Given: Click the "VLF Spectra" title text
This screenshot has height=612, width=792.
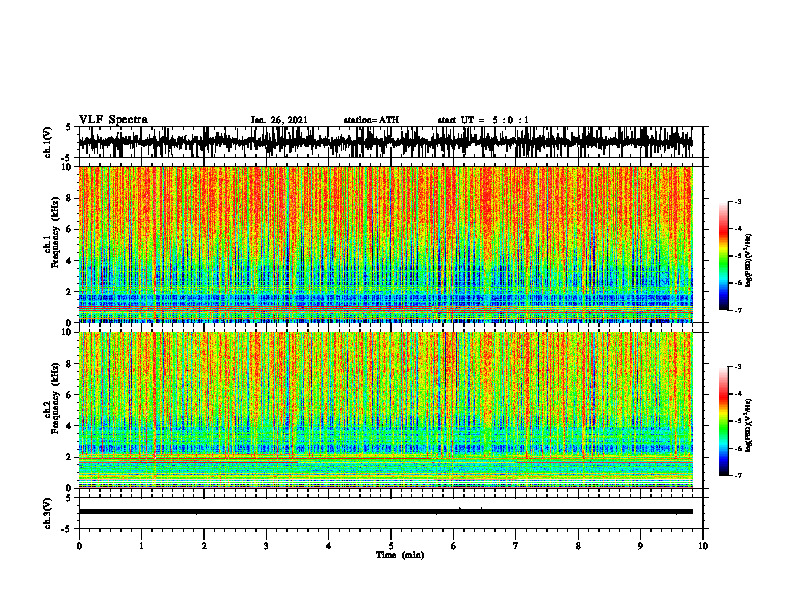Looking at the screenshot, I should (x=113, y=120).
